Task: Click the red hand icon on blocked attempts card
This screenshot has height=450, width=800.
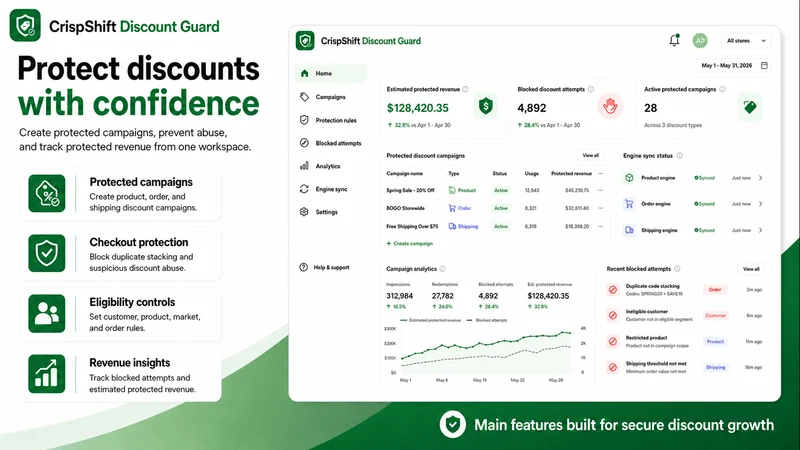Action: point(610,107)
